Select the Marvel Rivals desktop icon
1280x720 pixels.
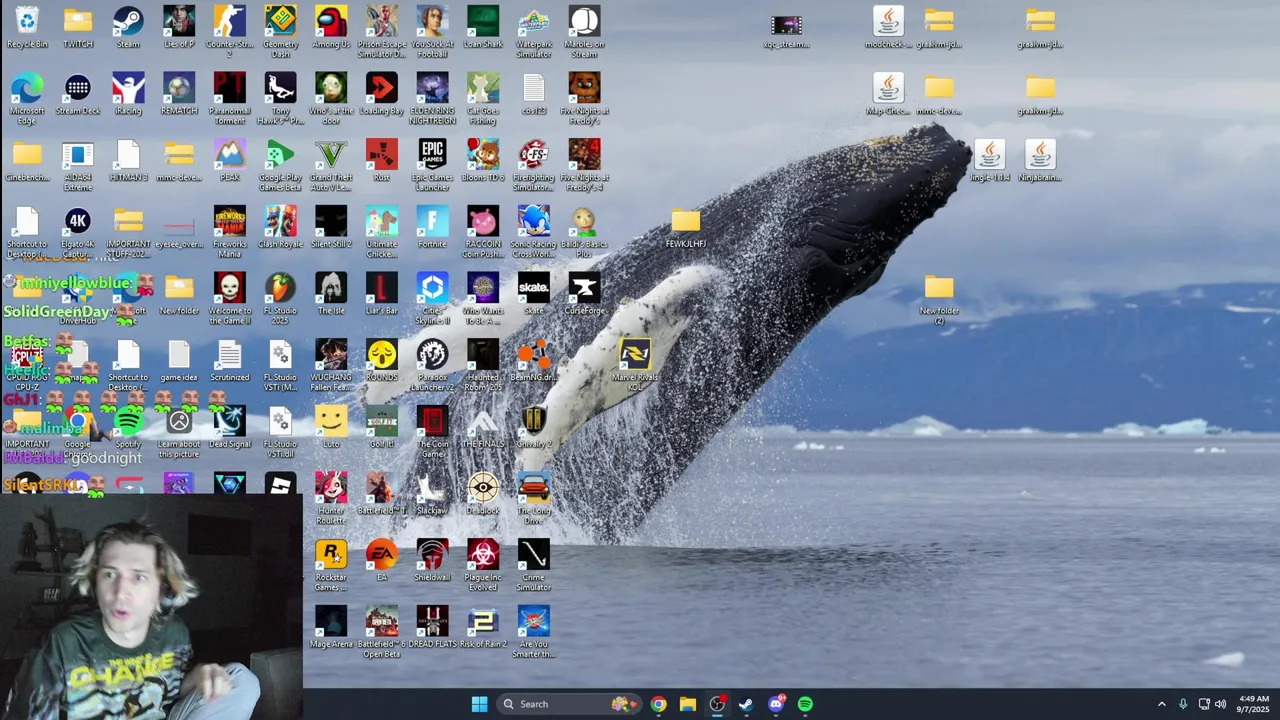[x=635, y=365]
